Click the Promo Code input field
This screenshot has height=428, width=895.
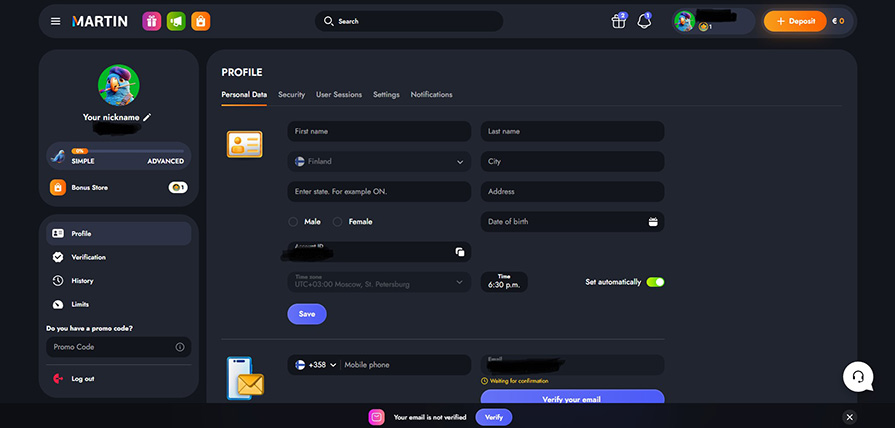[110, 347]
